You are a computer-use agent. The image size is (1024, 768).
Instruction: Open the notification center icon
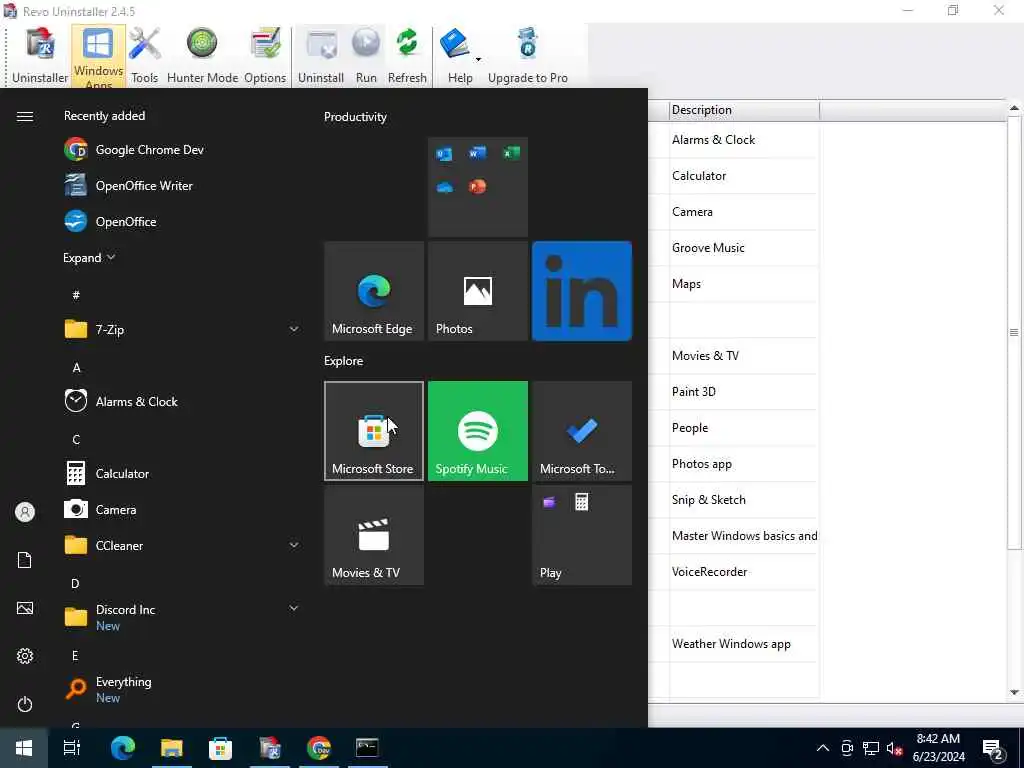(x=993, y=749)
